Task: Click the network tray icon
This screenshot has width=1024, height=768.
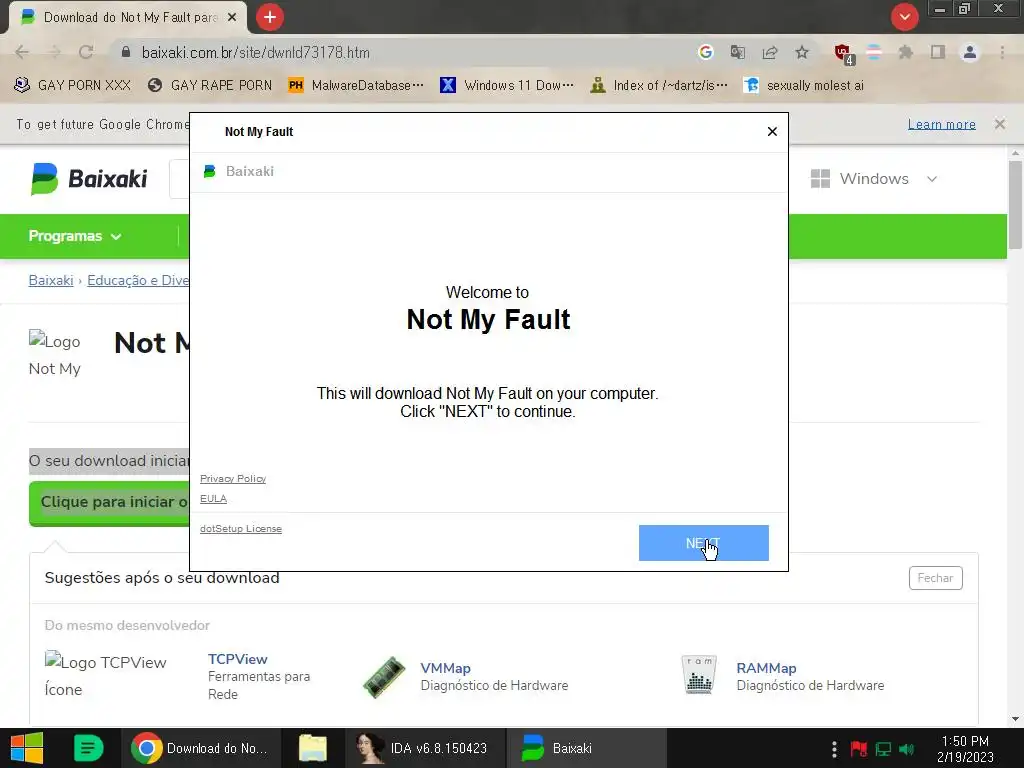Action: [883, 748]
